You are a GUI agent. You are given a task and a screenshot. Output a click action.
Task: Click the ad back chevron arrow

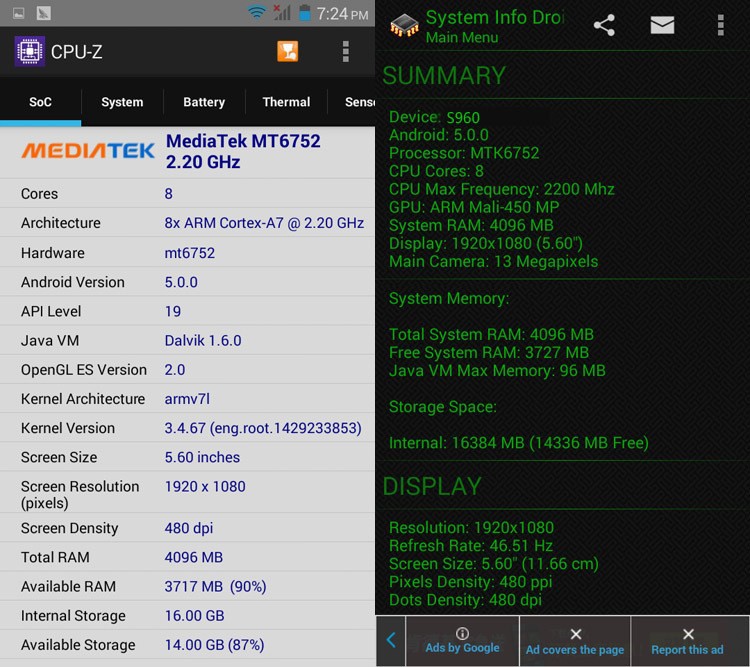pos(391,640)
